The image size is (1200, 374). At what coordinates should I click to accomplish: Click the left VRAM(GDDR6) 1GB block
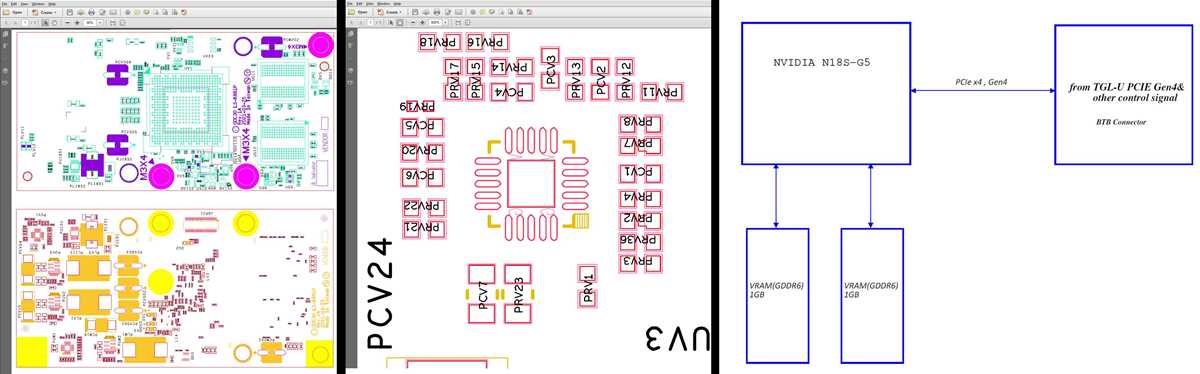tap(778, 295)
